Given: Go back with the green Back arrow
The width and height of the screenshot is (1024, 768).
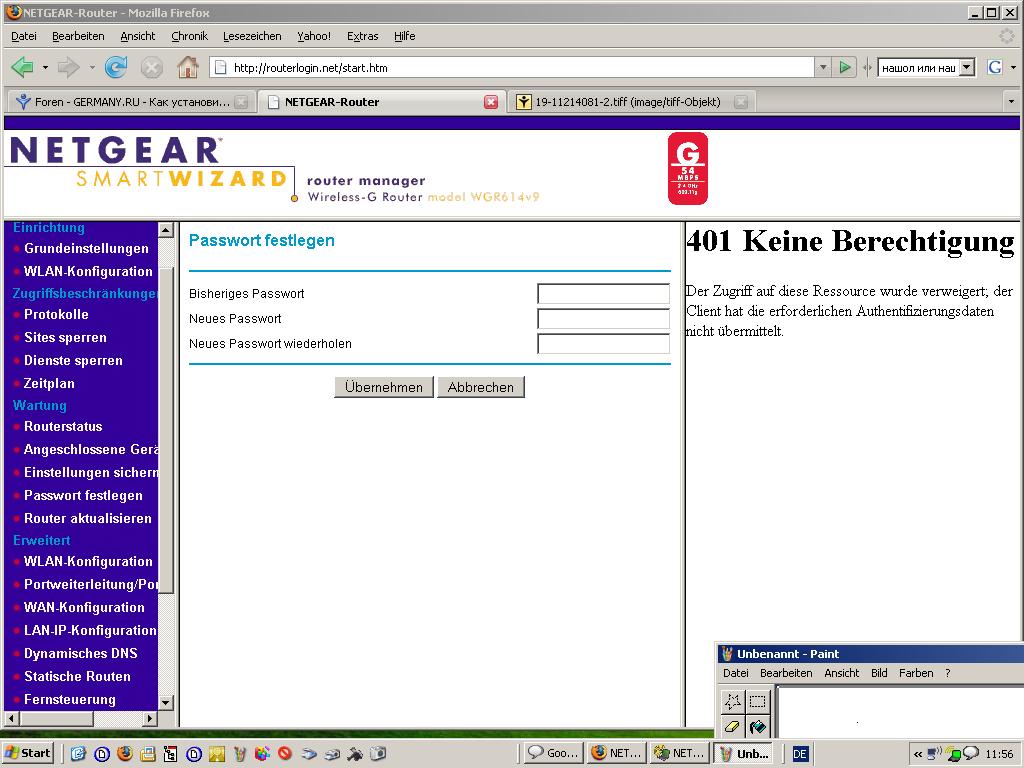Looking at the screenshot, I should click(23, 67).
